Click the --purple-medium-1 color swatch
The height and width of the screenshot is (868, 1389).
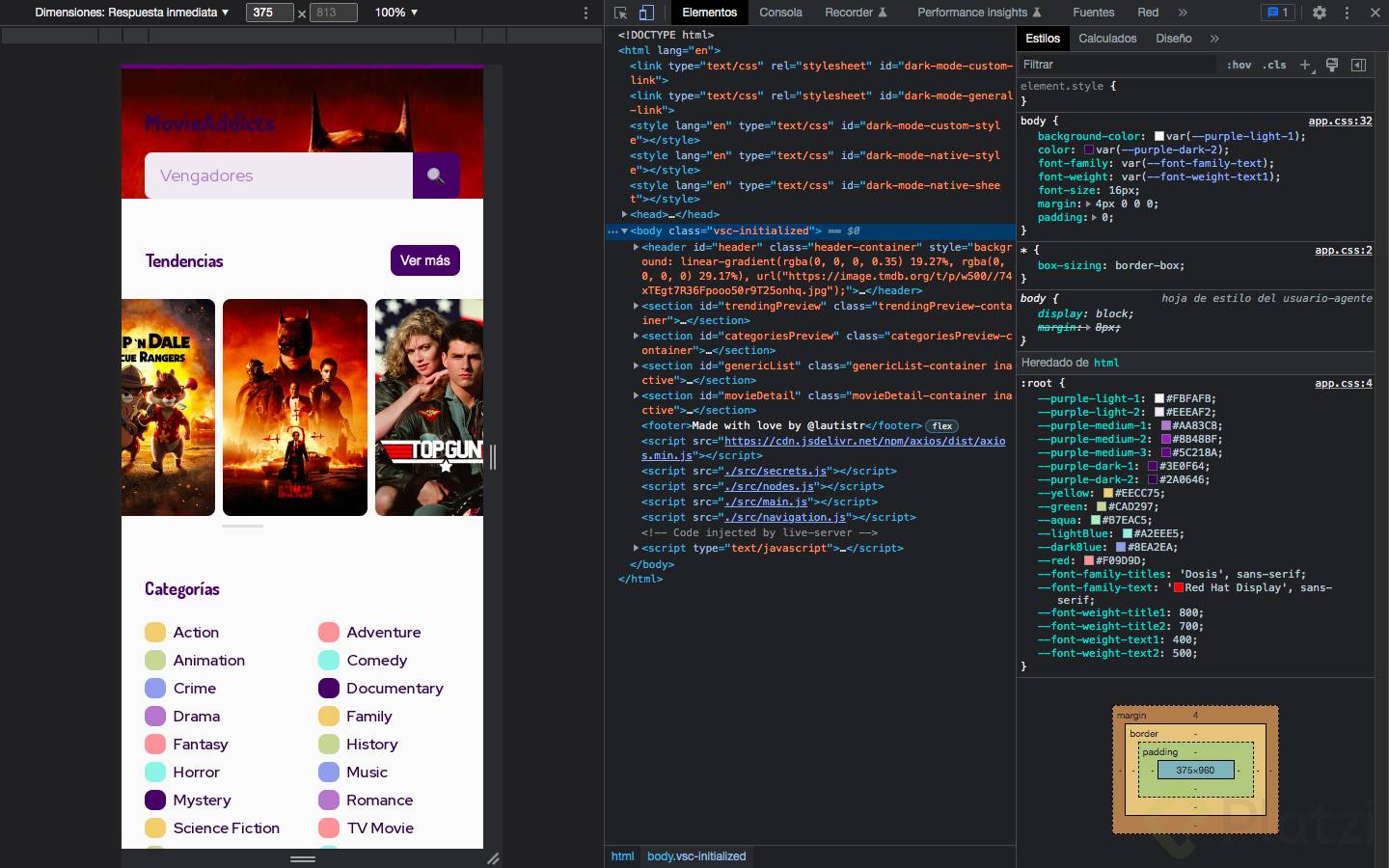point(1166,425)
